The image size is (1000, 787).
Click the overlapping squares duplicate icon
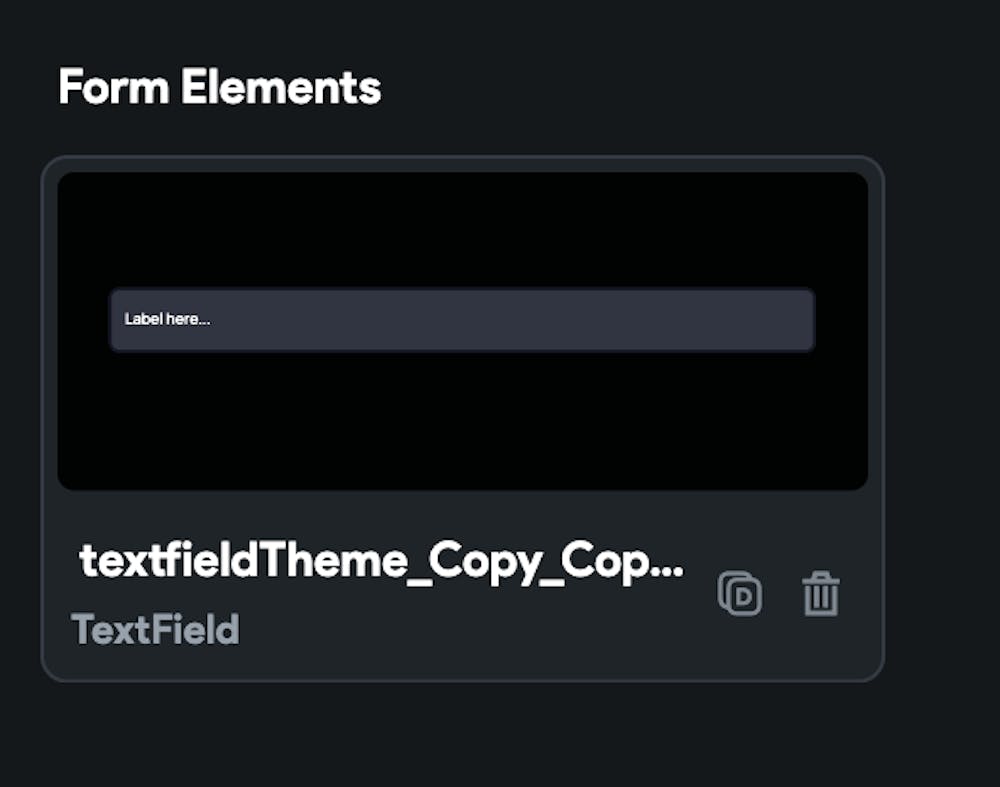pos(740,594)
